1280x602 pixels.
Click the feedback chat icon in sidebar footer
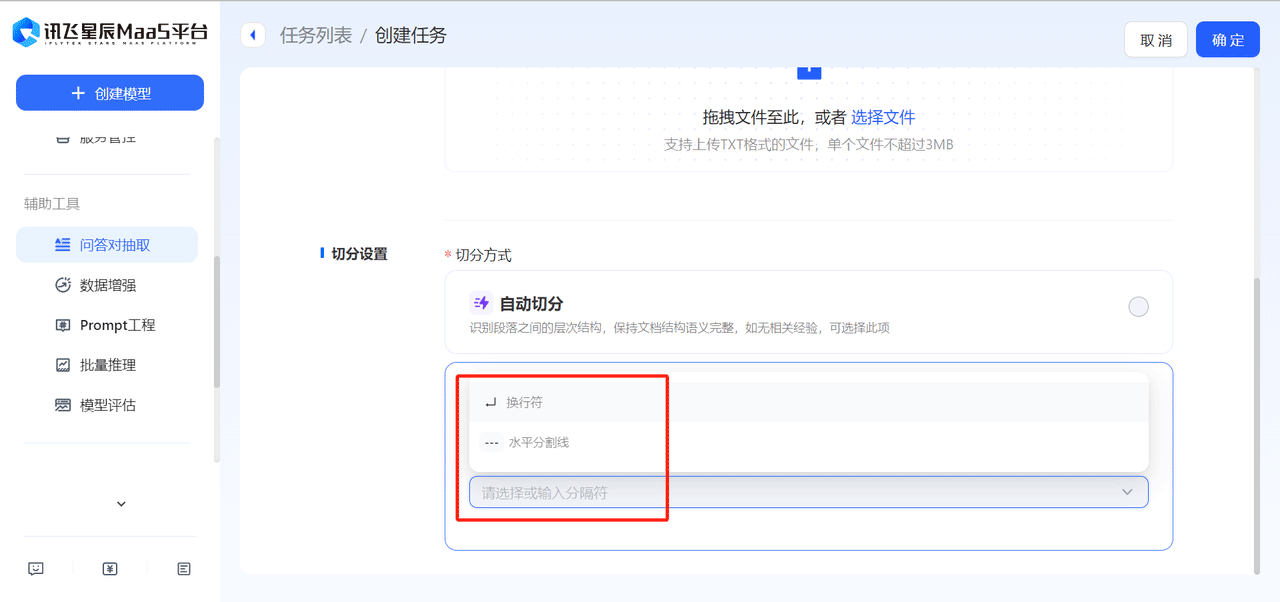click(36, 569)
